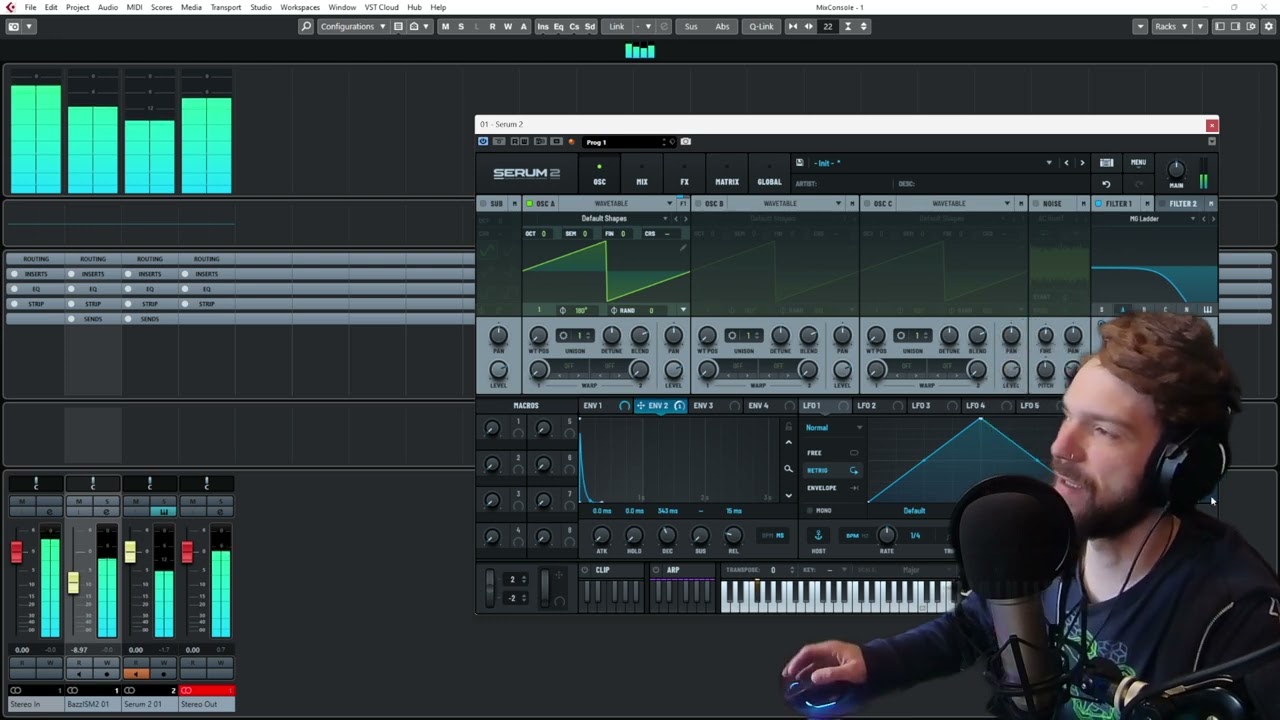Click the filter keyboard-track icon under Filter graph
1280x720 pixels.
[x=1207, y=310]
